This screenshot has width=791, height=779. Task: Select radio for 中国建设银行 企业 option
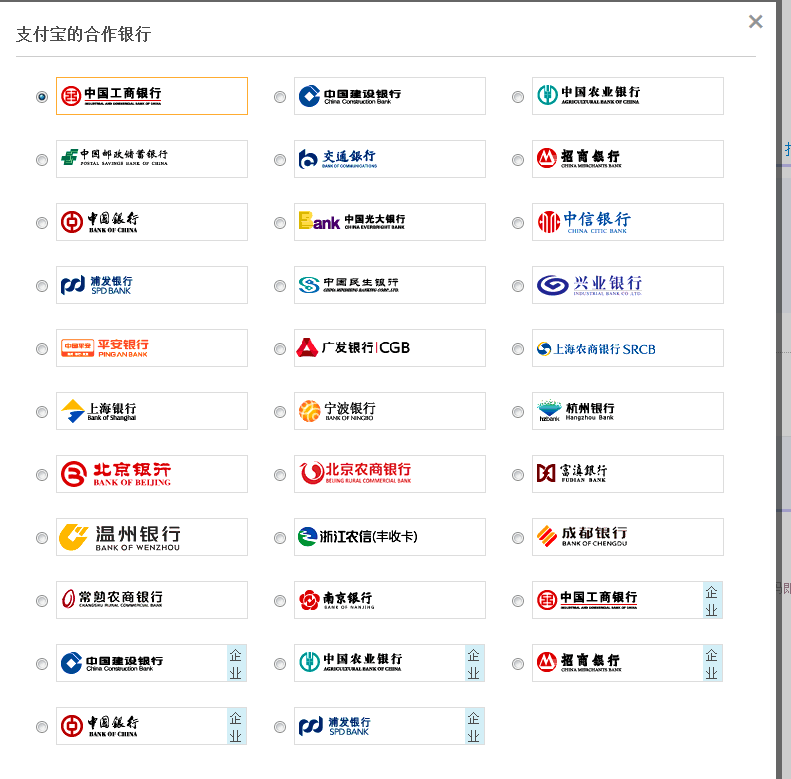tap(42, 664)
